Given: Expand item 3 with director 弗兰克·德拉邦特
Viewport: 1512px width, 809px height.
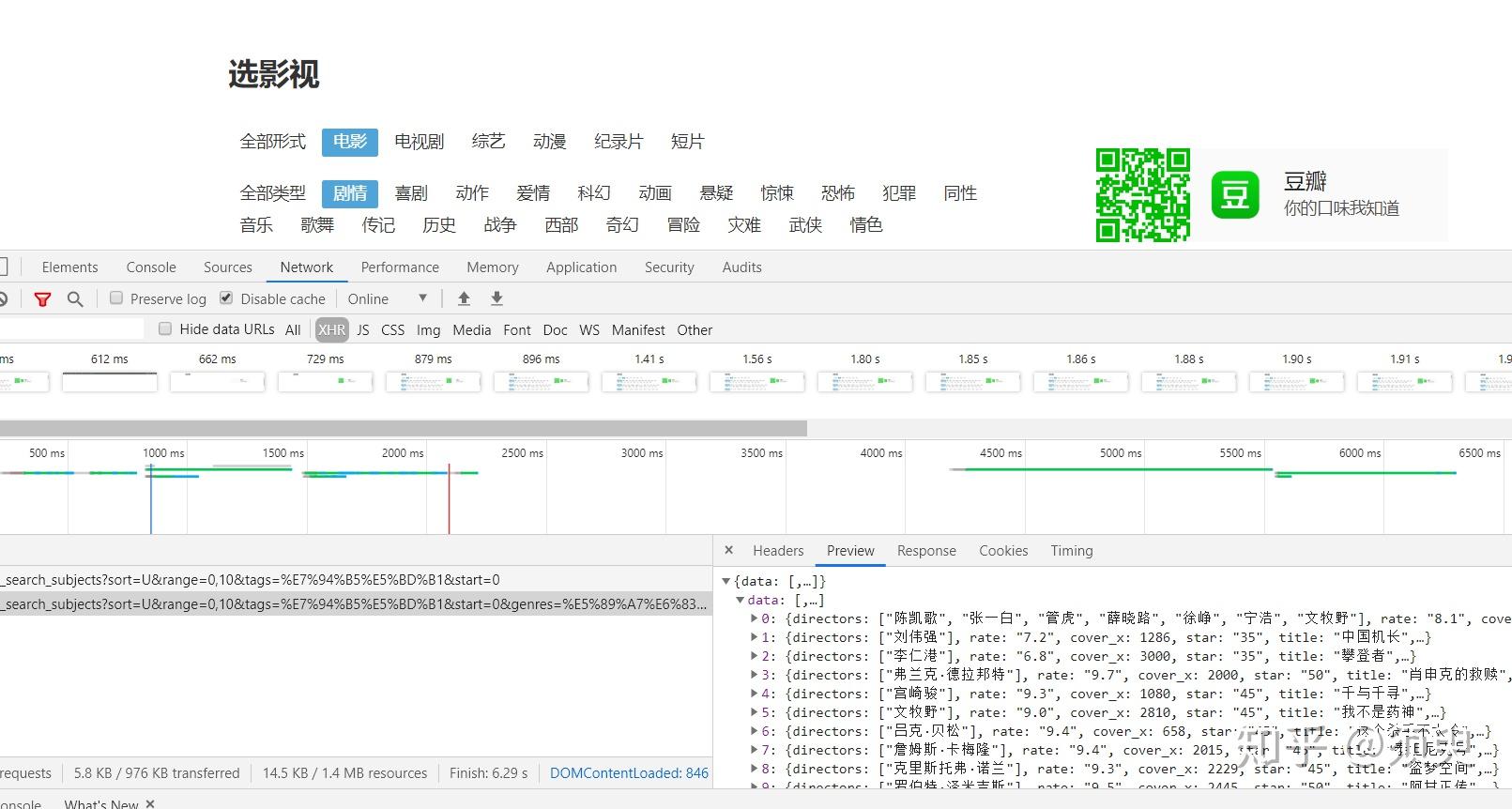Looking at the screenshot, I should point(754,675).
